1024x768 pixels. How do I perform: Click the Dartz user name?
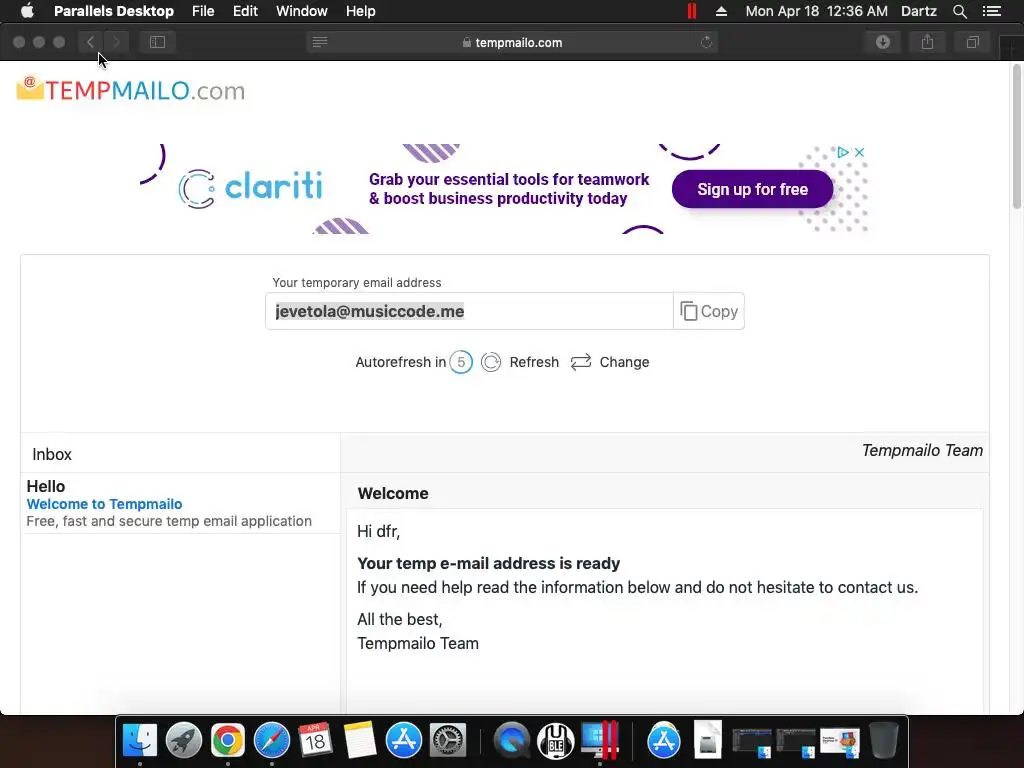[919, 11]
